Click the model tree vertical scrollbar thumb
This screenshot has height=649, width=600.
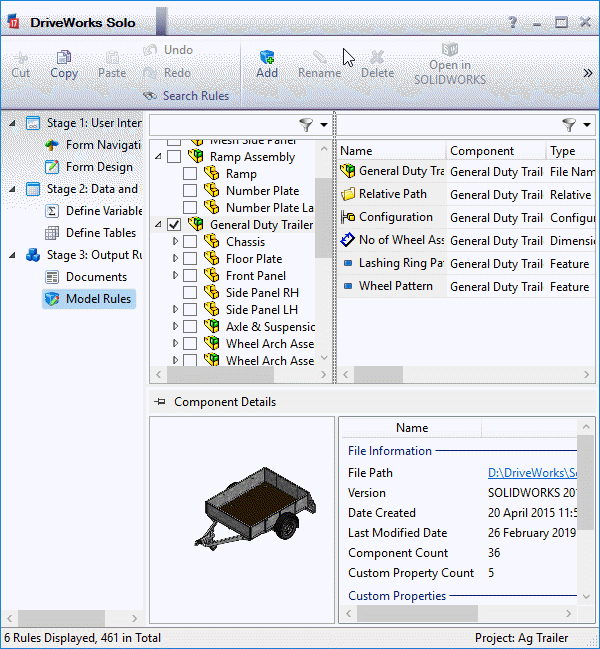(x=323, y=218)
